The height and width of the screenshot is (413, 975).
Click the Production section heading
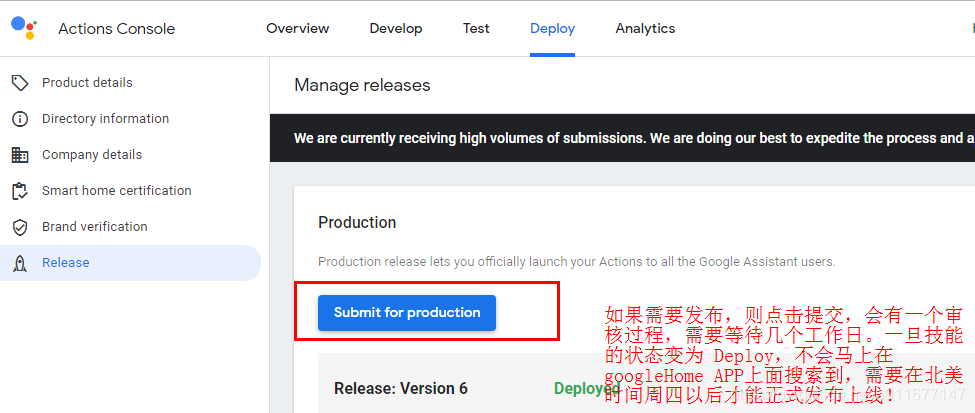click(357, 223)
